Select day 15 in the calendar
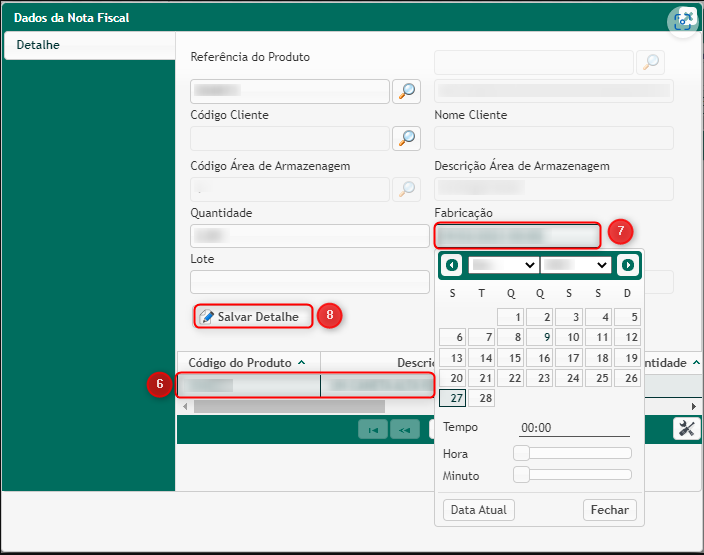 pos(511,358)
